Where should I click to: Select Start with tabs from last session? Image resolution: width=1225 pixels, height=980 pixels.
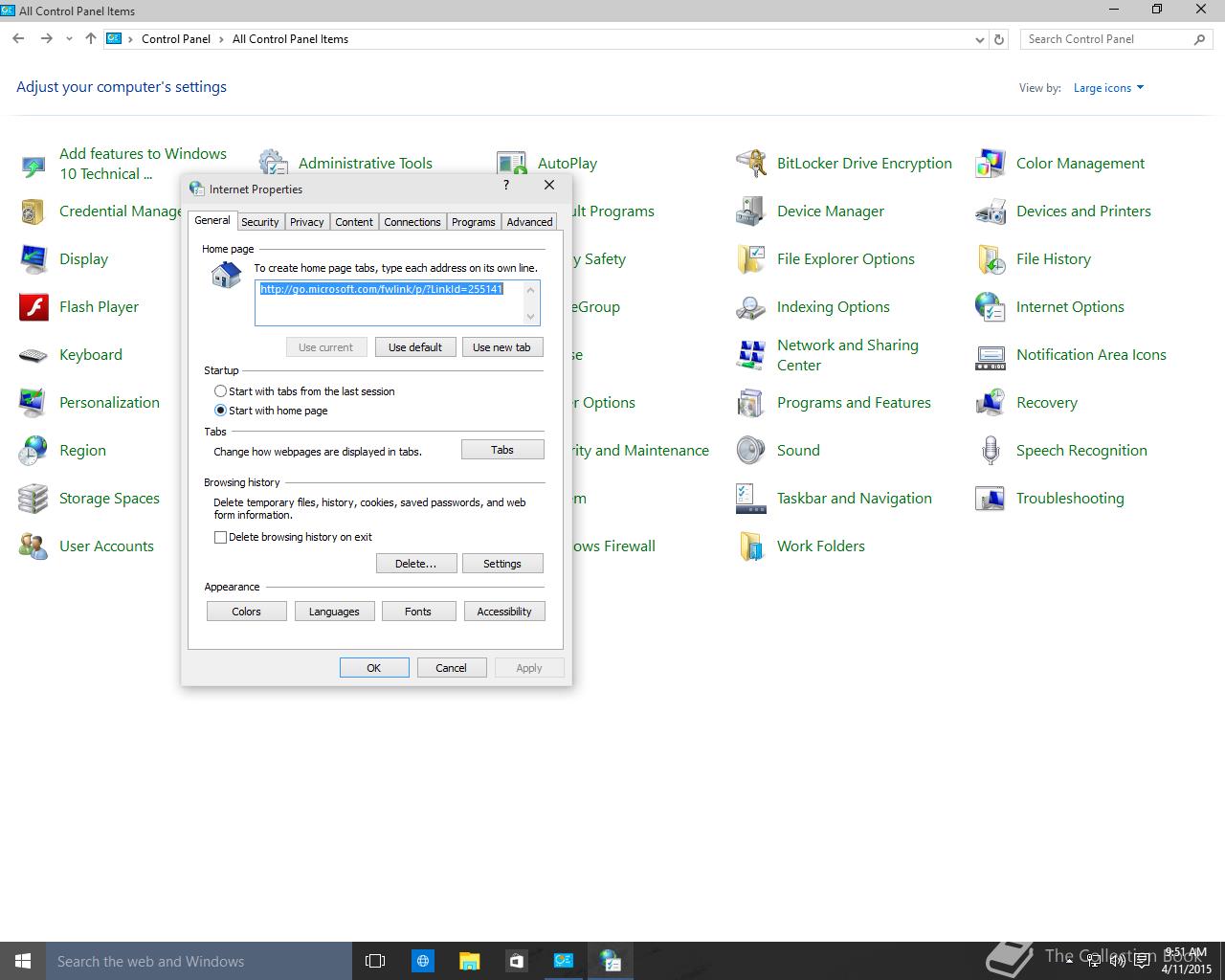click(x=221, y=391)
